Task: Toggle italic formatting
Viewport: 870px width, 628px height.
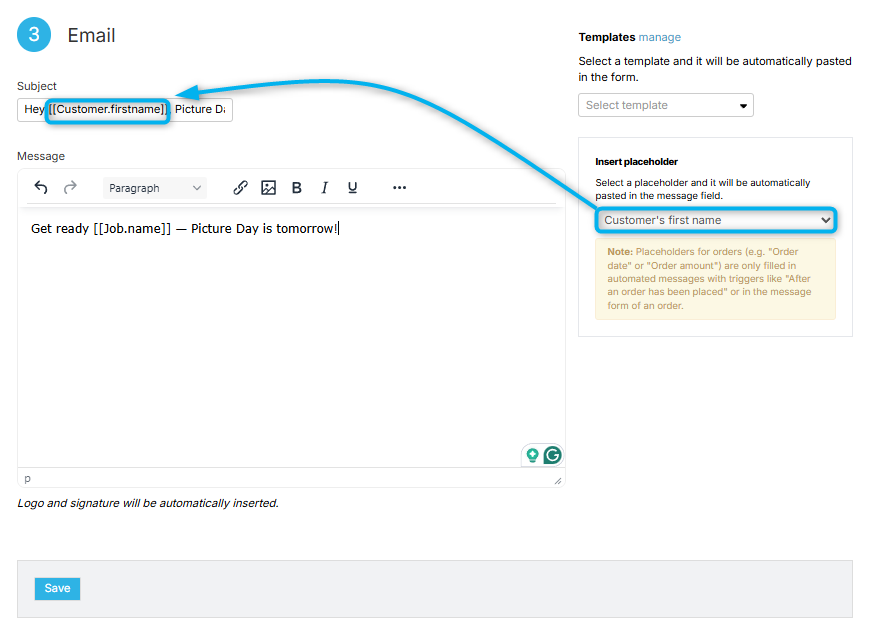Action: point(325,188)
